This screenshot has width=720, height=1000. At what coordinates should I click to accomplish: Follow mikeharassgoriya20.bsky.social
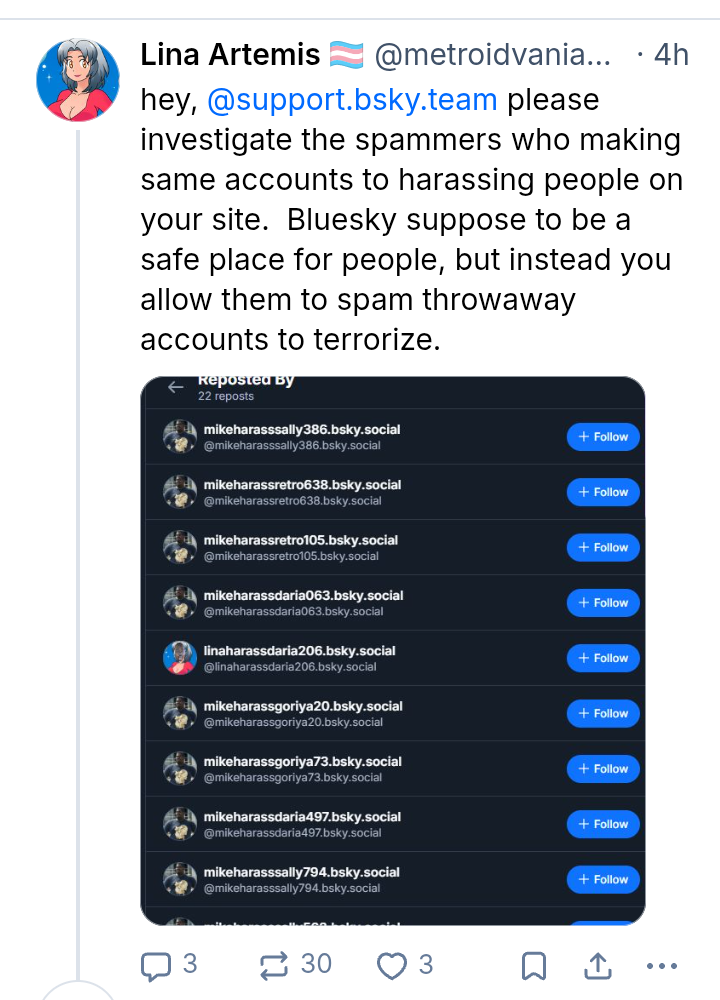pos(603,713)
